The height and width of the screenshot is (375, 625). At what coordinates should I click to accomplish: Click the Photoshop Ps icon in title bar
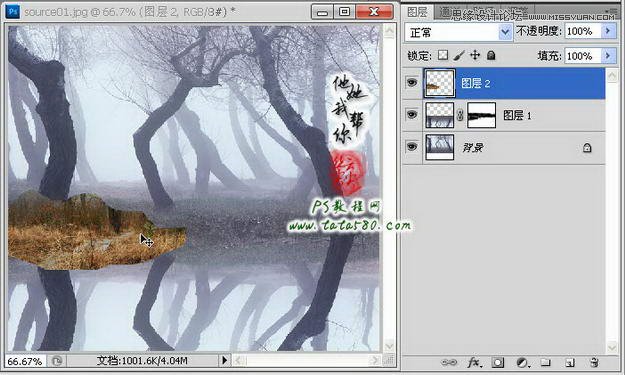coord(12,12)
